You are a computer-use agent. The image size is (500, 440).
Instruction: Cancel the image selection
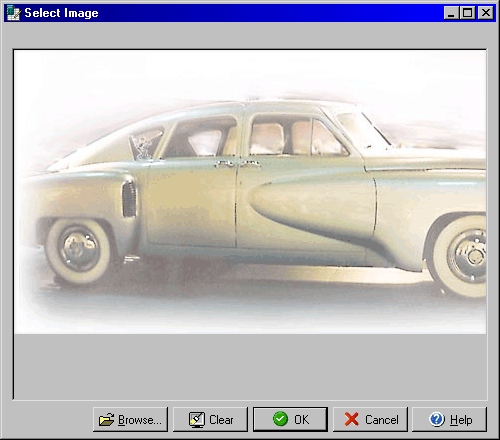(370, 419)
